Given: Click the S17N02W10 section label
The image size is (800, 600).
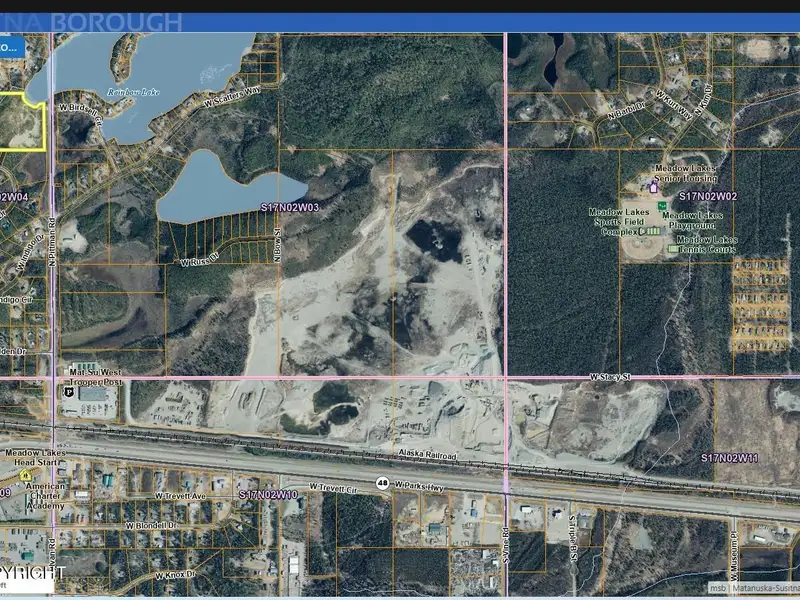Looking at the screenshot, I should pyautogui.click(x=268, y=494).
